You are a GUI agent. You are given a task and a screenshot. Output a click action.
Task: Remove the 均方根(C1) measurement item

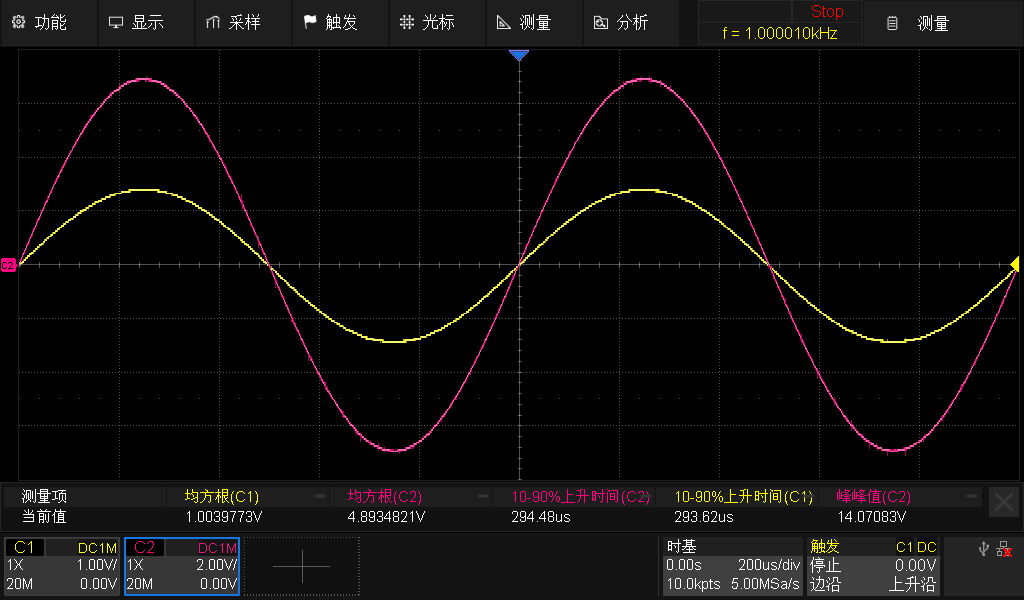coord(320,496)
